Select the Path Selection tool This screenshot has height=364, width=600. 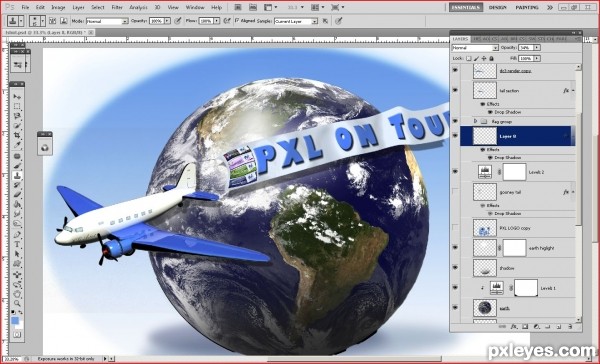(17, 254)
